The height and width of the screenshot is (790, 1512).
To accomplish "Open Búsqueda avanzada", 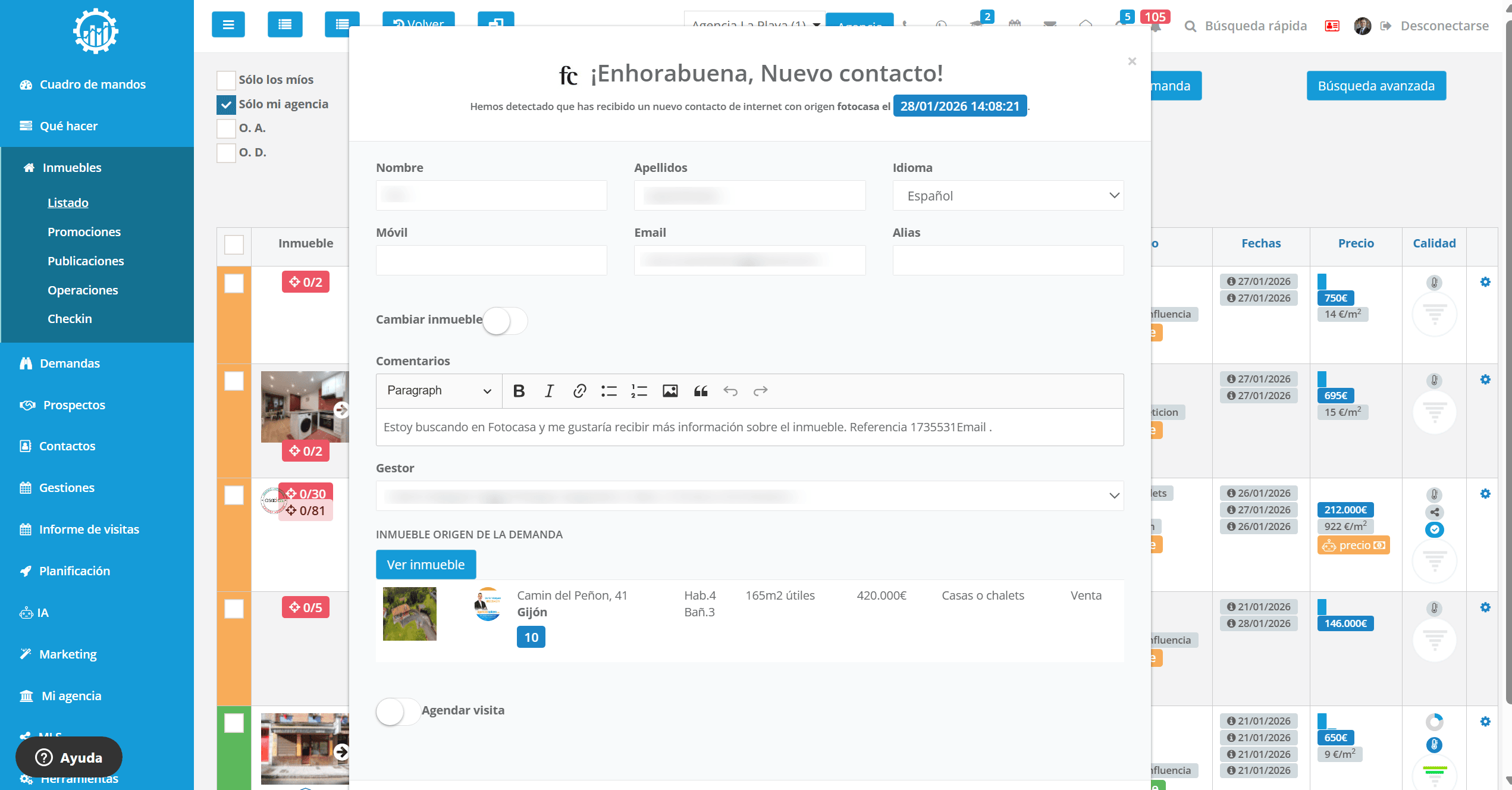I will (x=1376, y=85).
